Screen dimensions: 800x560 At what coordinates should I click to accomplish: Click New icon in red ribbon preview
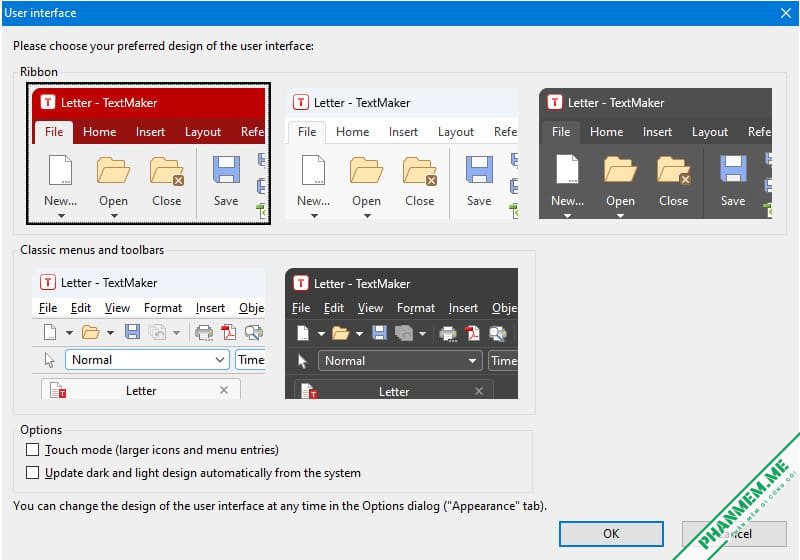60,170
